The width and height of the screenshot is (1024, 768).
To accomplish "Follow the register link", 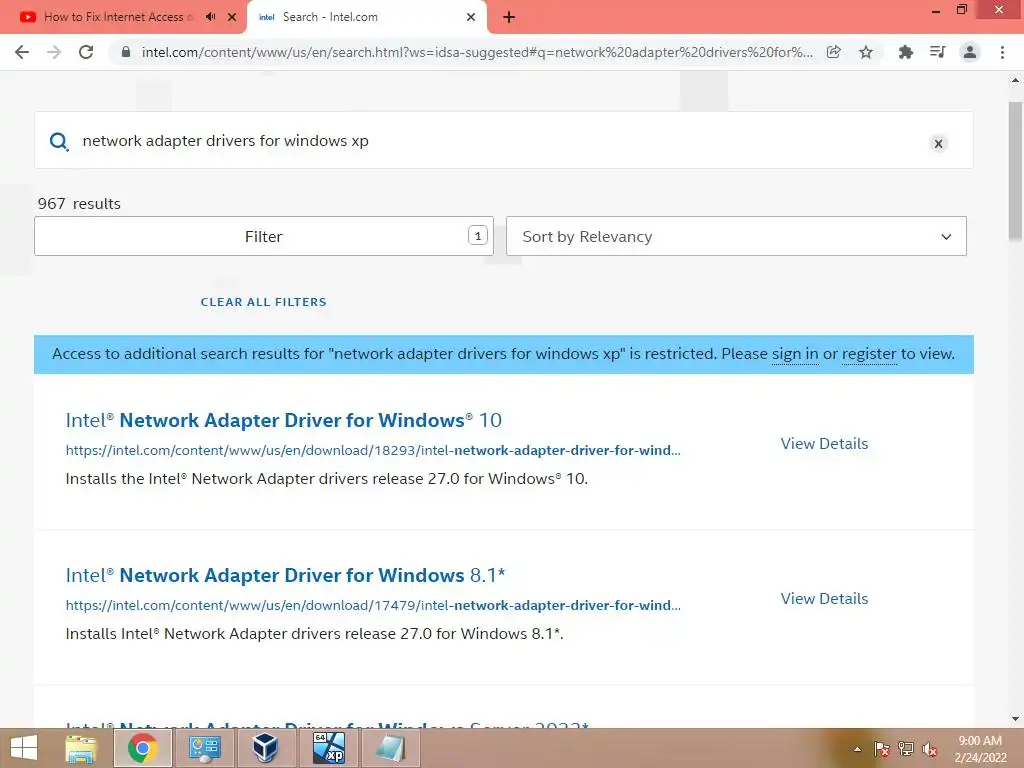I will point(869,354).
